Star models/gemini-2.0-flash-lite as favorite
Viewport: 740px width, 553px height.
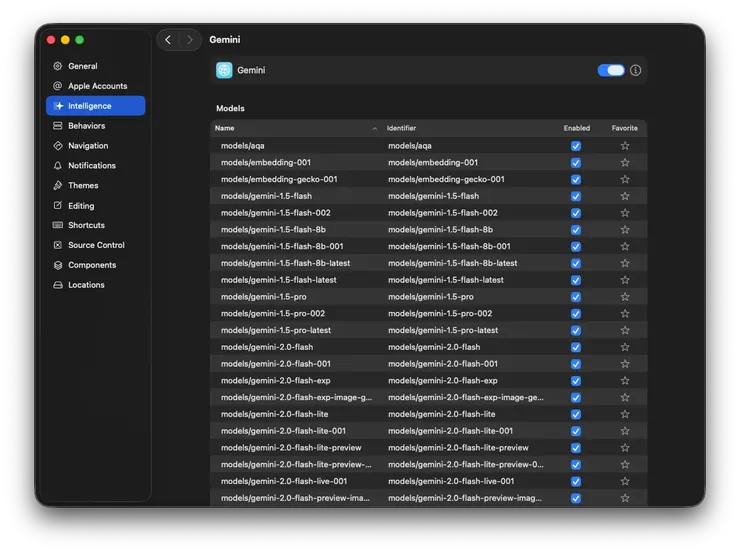pyautogui.click(x=625, y=414)
